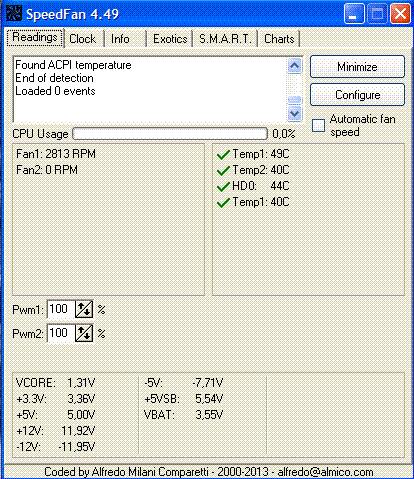Click the Fan1: 2813 RPM reading
This screenshot has width=414, height=479.
pos(56,154)
